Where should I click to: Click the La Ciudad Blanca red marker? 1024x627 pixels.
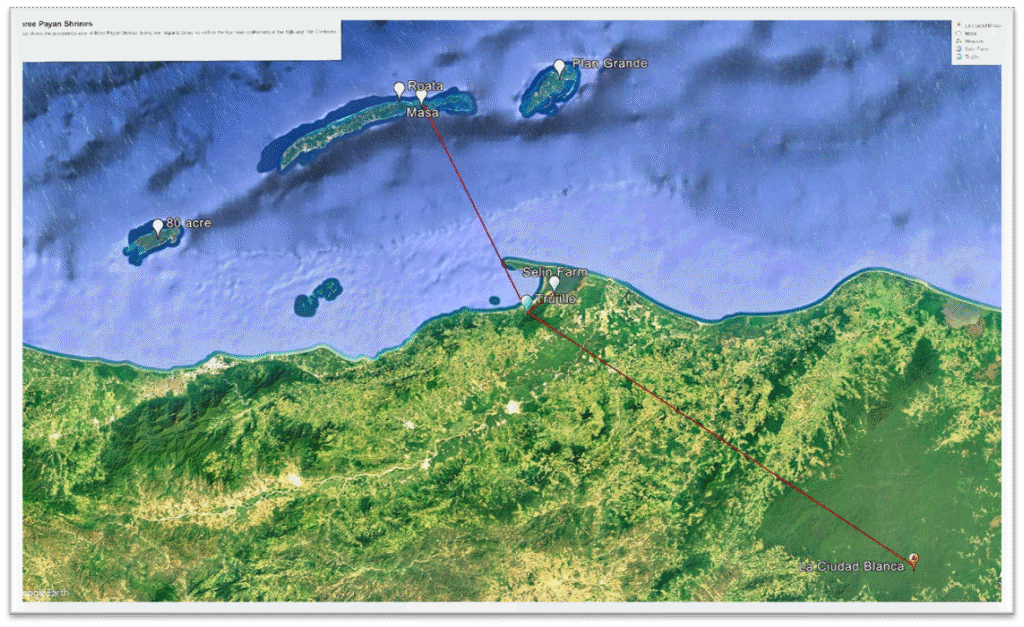point(912,560)
